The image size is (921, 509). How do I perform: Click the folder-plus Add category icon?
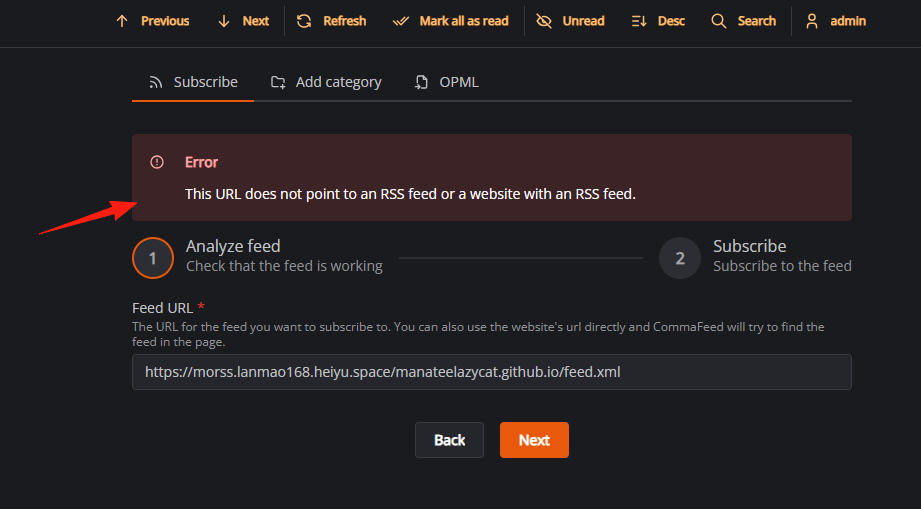278,82
